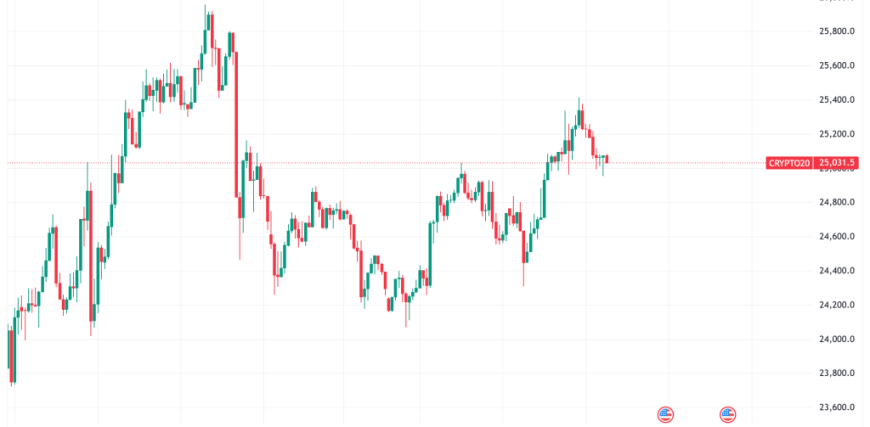Click the 24,400.0 price axis label
The image size is (870, 427).
coord(838,270)
